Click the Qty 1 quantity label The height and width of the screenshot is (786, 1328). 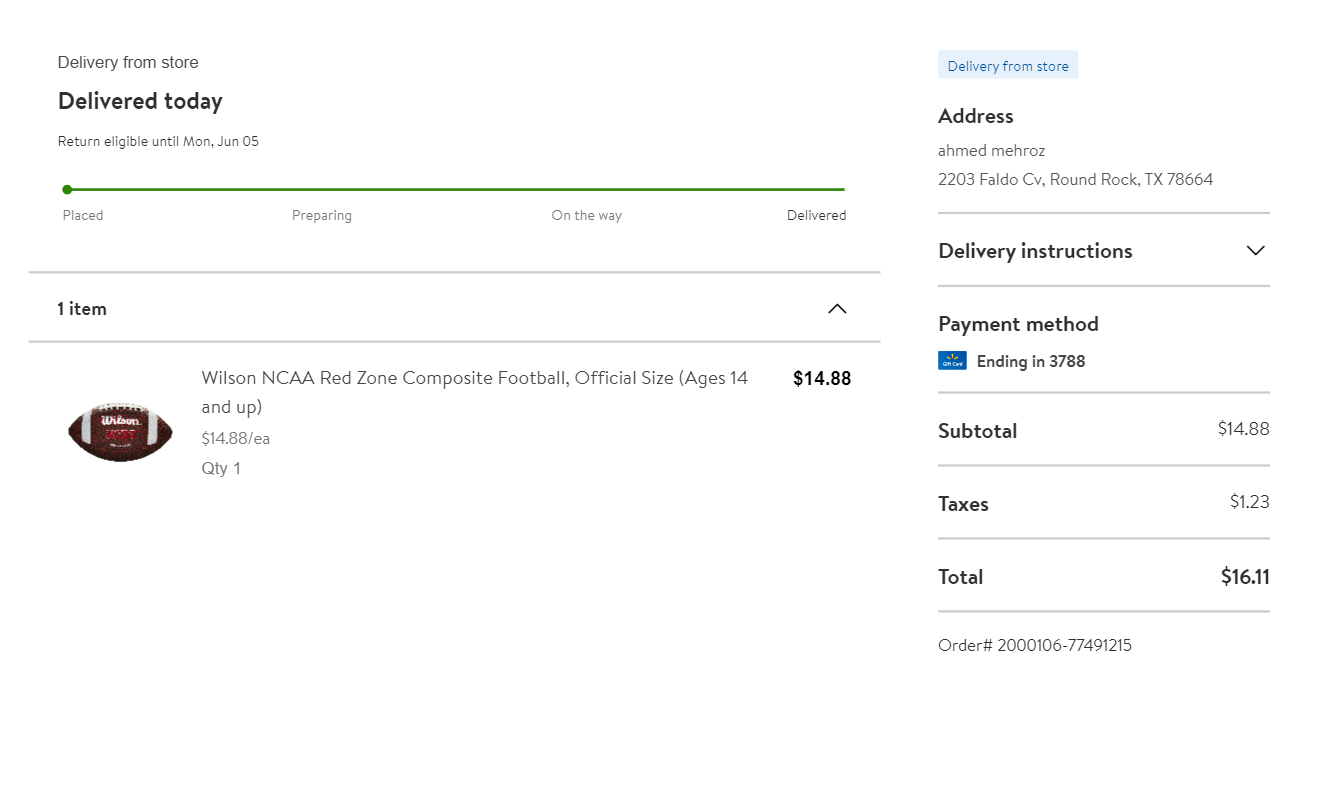tap(221, 468)
